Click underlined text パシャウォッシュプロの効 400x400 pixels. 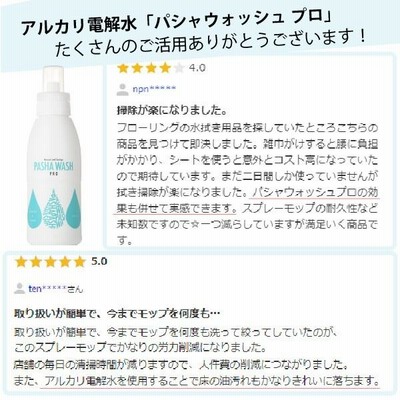pyautogui.click(x=315, y=193)
